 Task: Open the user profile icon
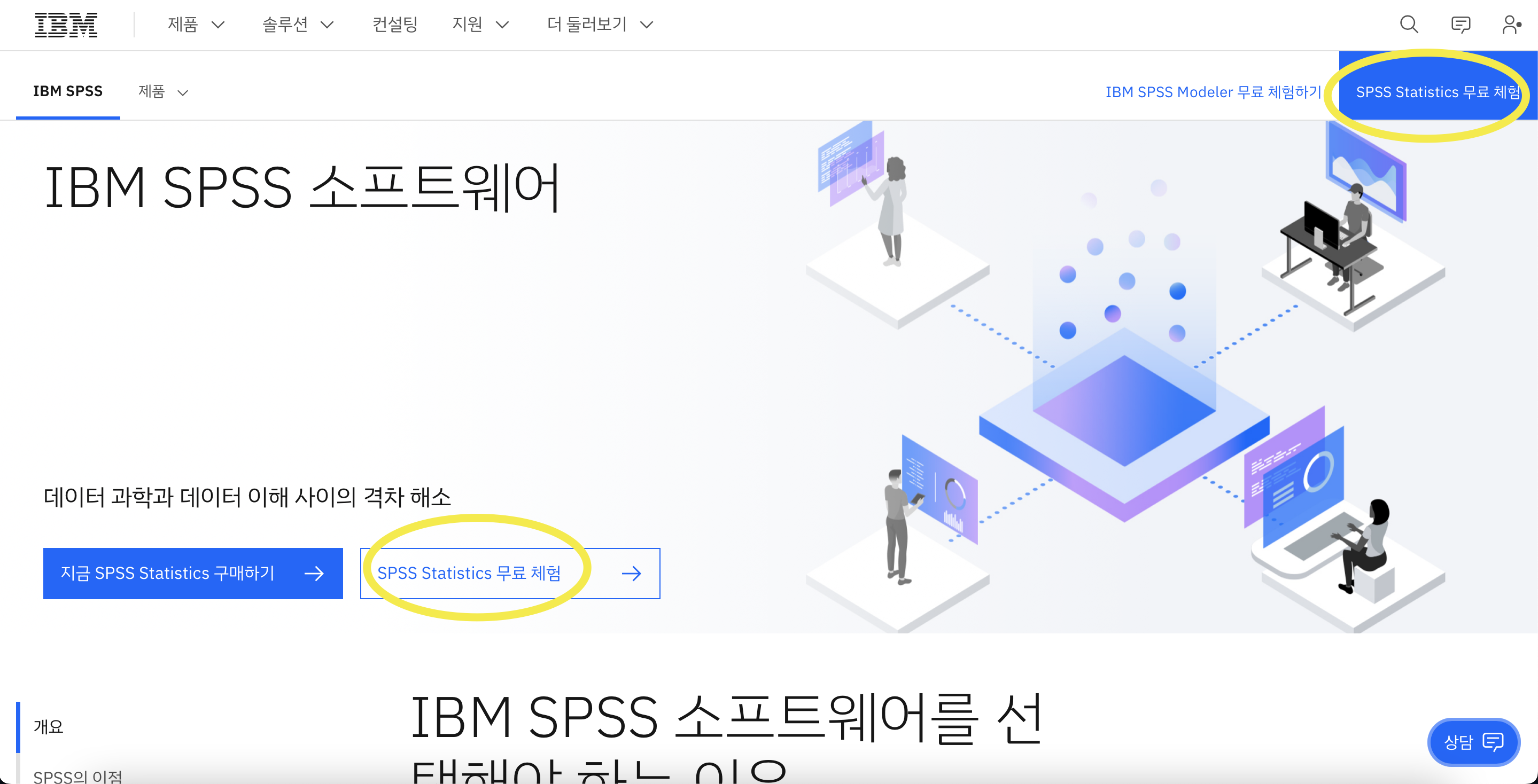tap(1511, 25)
